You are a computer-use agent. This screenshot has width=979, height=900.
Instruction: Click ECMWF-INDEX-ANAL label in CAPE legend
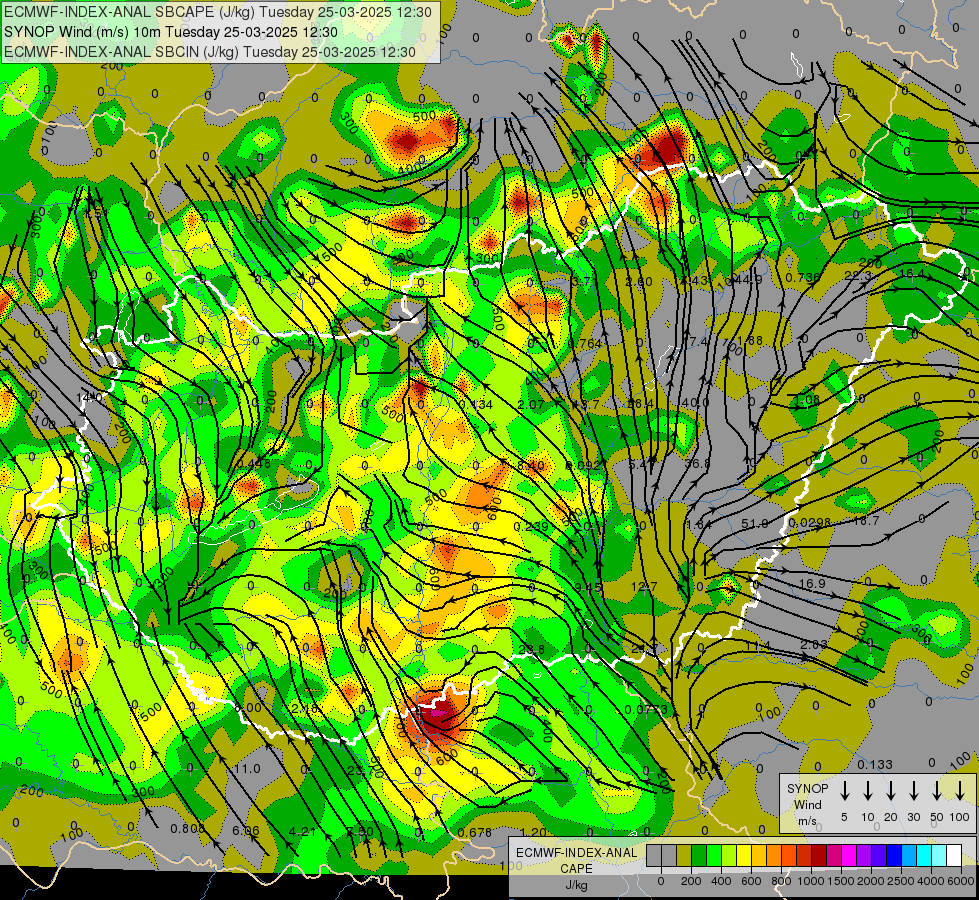tap(576, 853)
